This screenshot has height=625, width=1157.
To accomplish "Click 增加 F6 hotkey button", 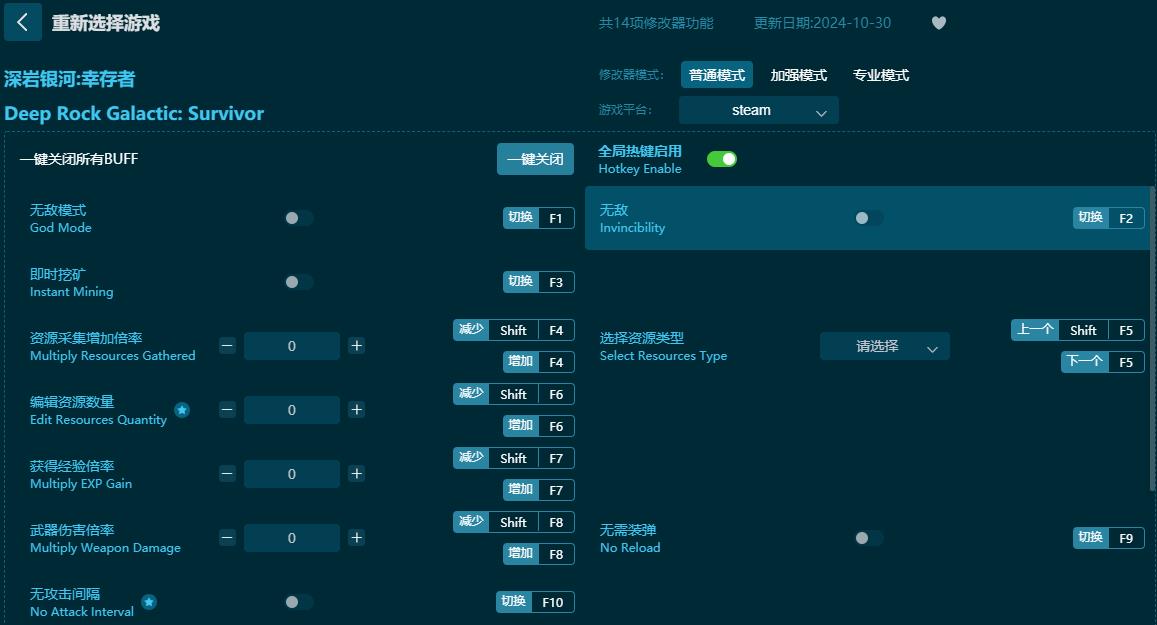I will pos(539,426).
